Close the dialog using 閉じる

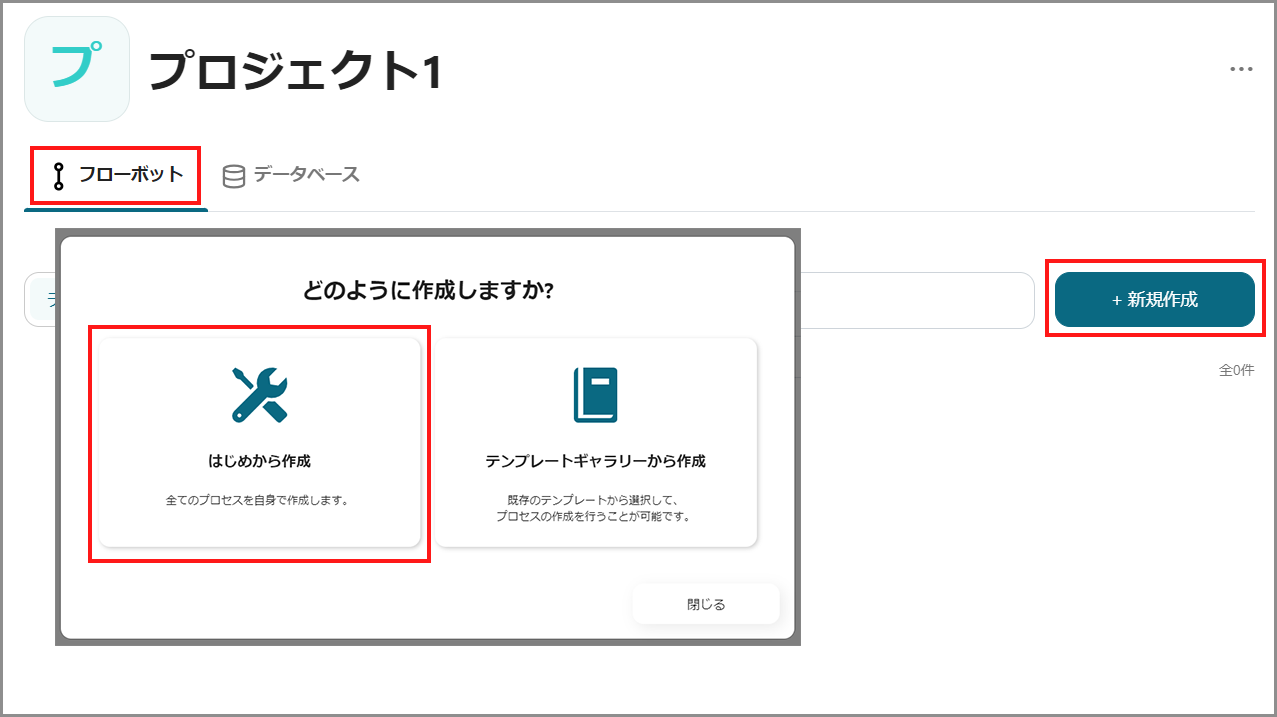coord(705,603)
